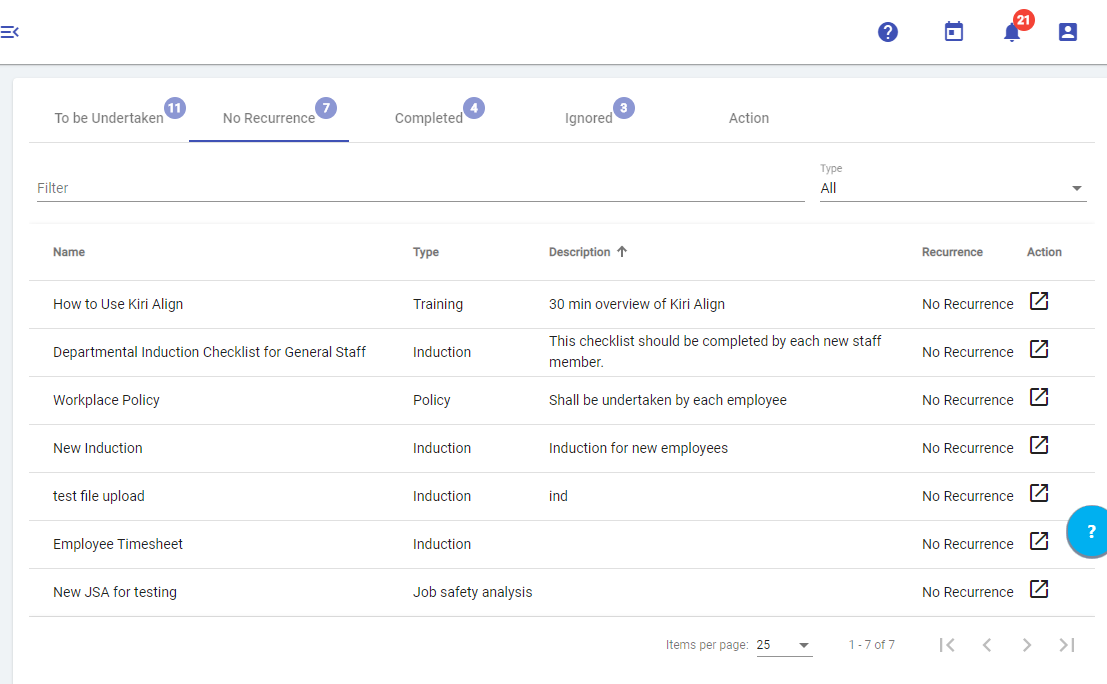Select the No Recurrence tab
1107x684 pixels.
point(269,118)
